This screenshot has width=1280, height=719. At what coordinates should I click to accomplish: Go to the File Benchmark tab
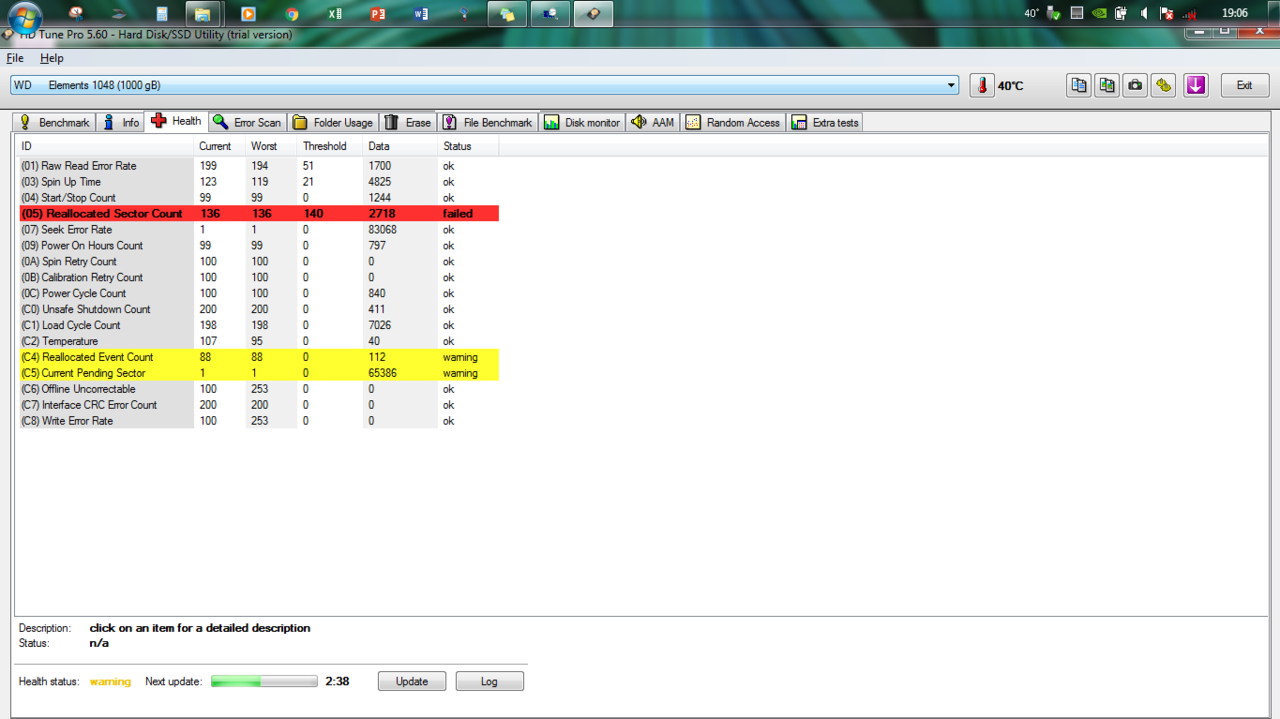(x=488, y=122)
